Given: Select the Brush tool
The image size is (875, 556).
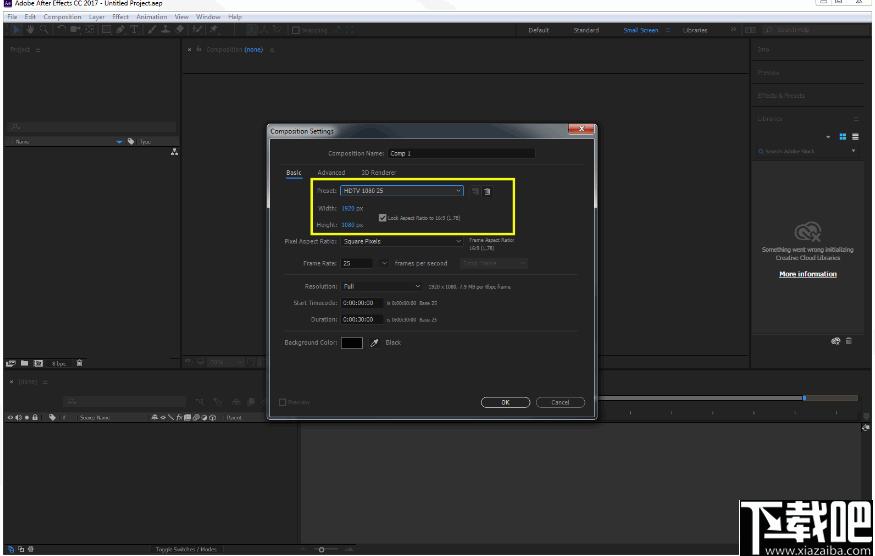Looking at the screenshot, I should [152, 30].
